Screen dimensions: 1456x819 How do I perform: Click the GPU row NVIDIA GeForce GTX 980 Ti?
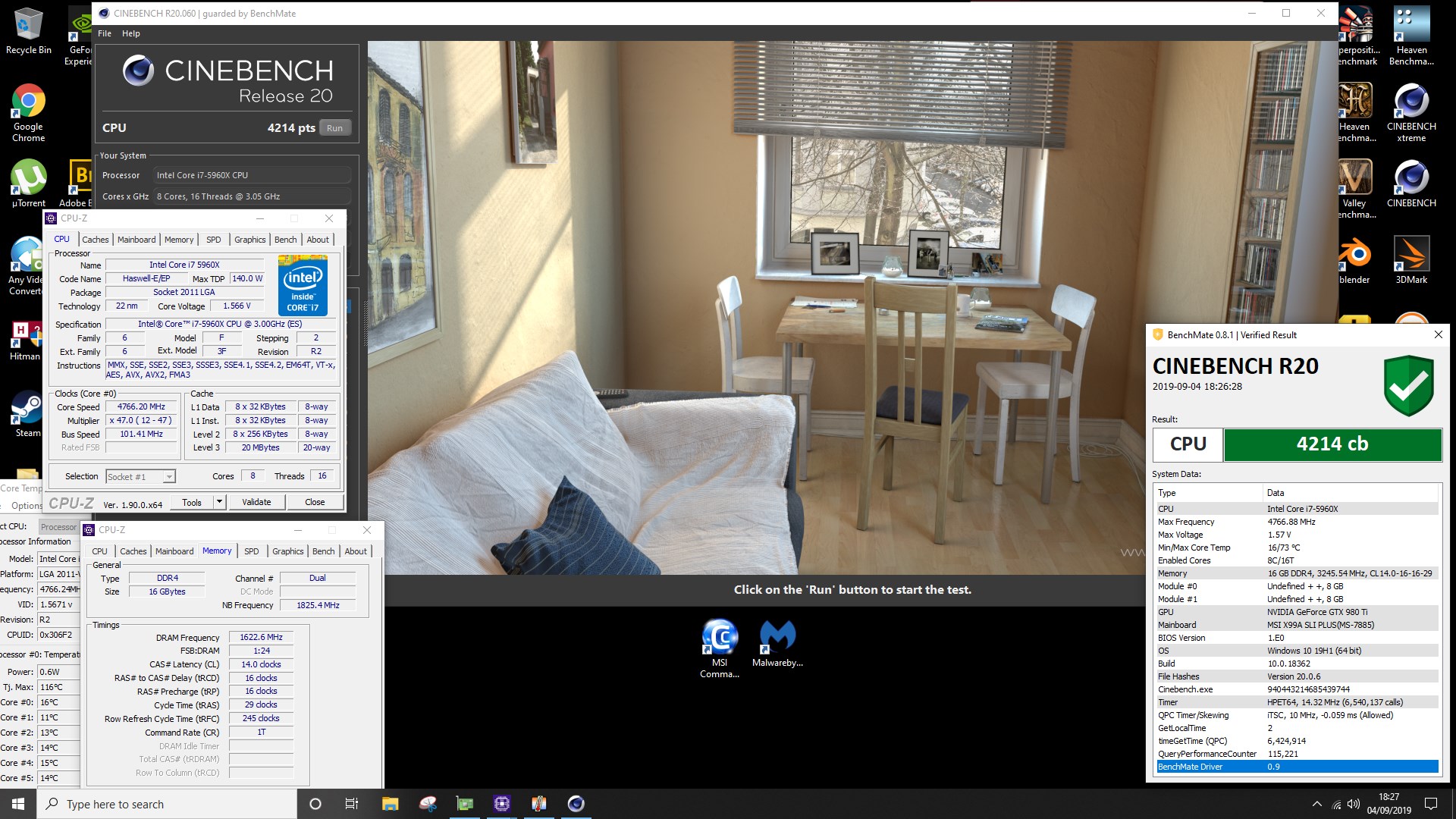click(x=1297, y=612)
